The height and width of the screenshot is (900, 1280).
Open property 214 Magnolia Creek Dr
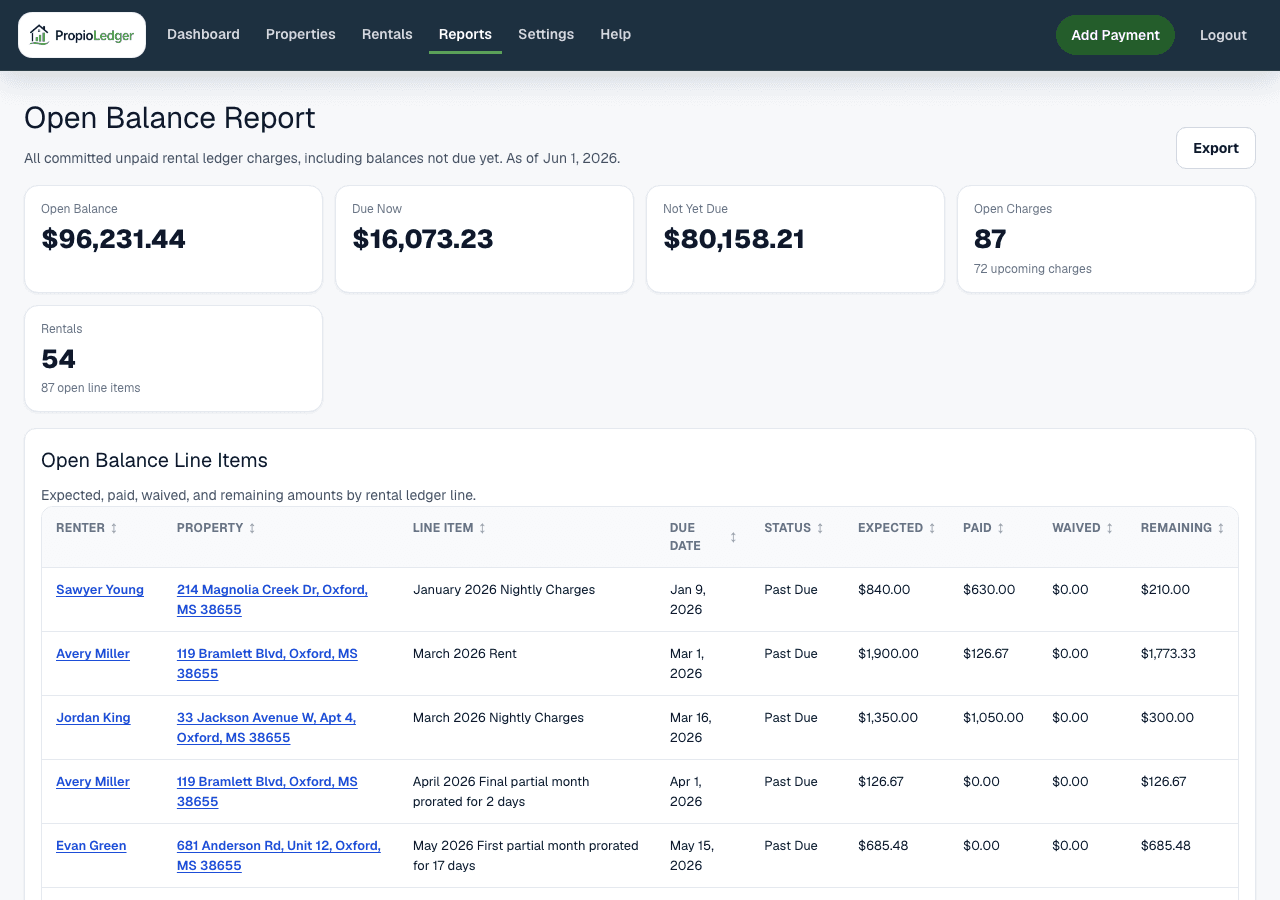tap(272, 600)
